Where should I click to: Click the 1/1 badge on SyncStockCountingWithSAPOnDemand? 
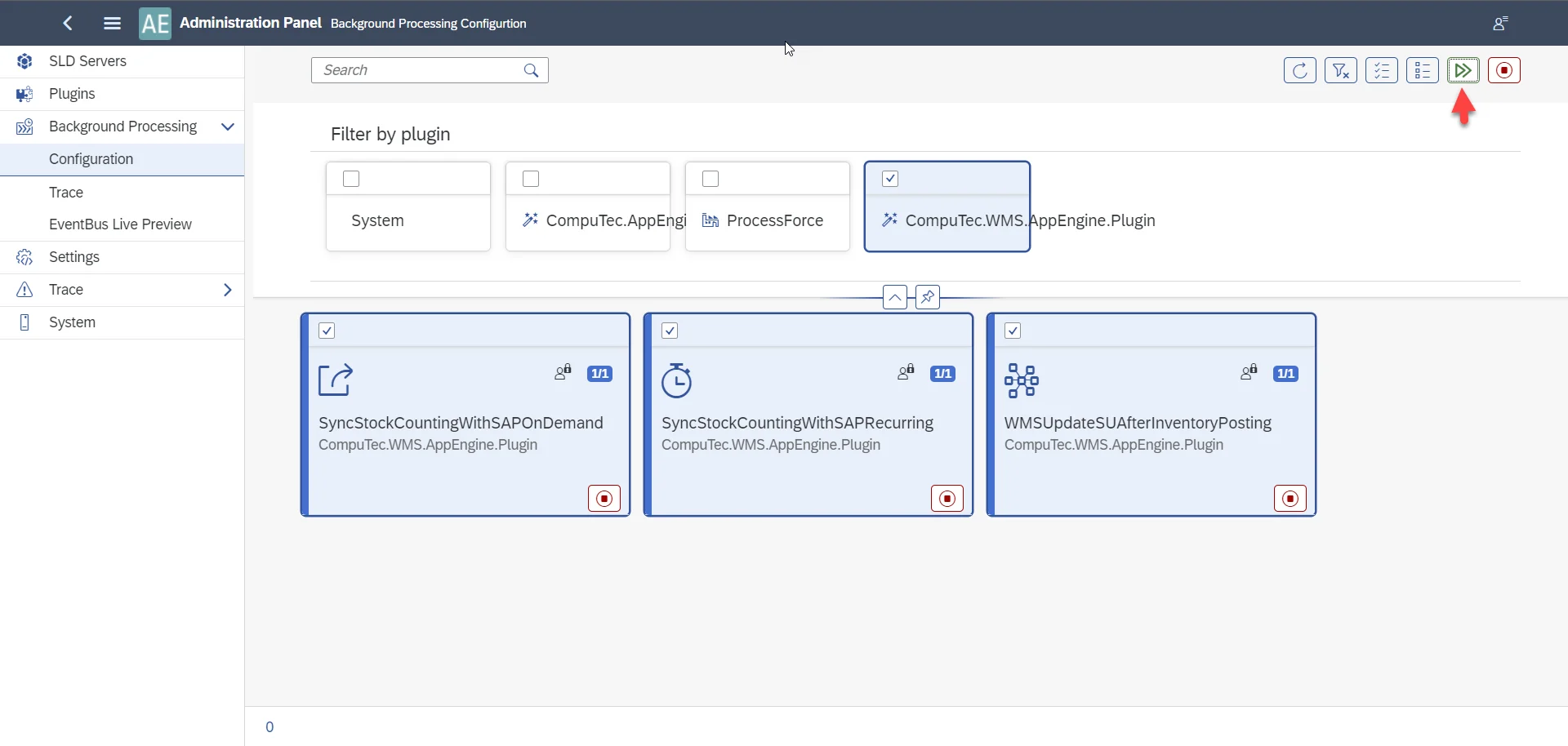pyautogui.click(x=599, y=374)
